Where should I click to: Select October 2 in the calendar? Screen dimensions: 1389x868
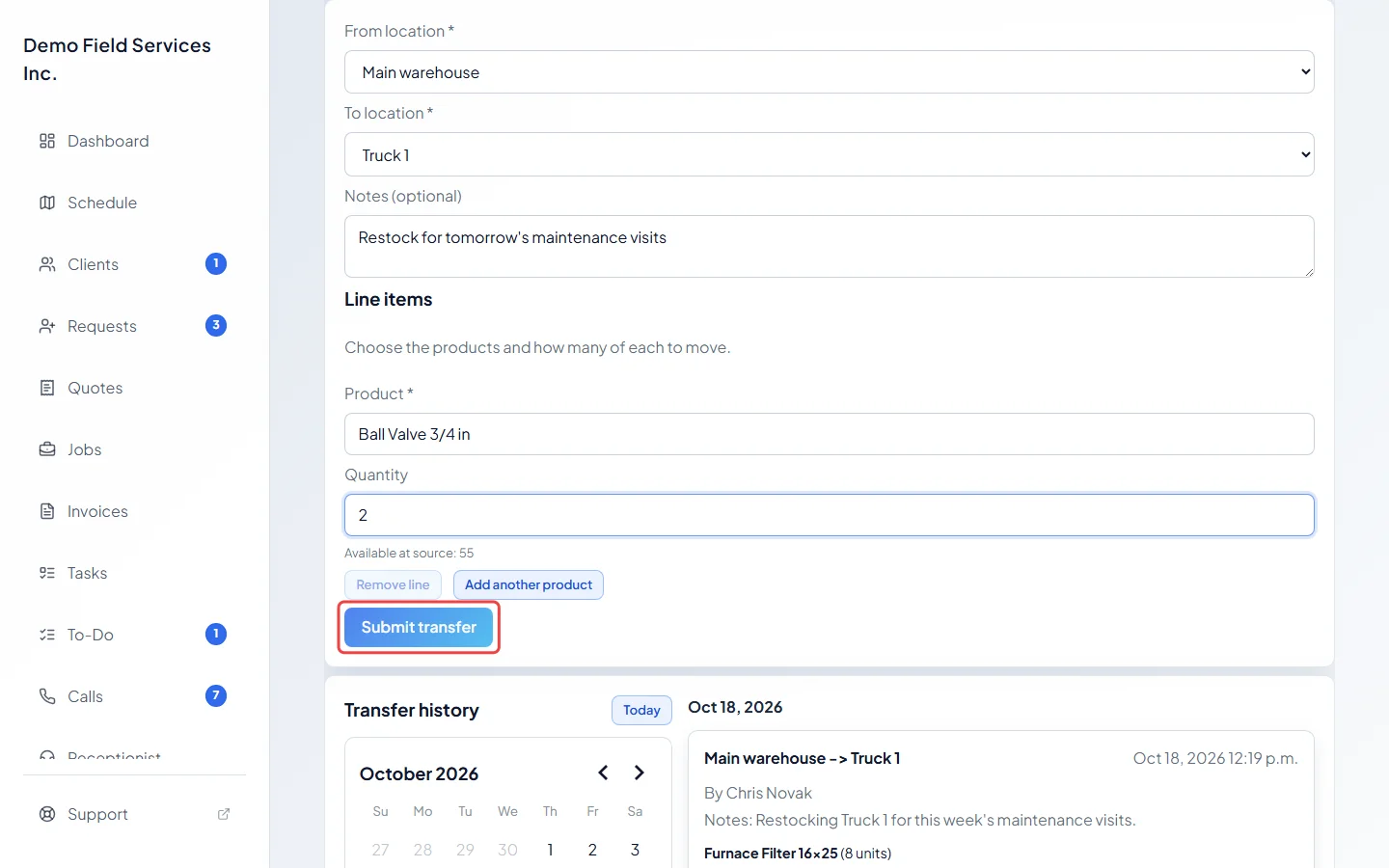pyautogui.click(x=592, y=850)
